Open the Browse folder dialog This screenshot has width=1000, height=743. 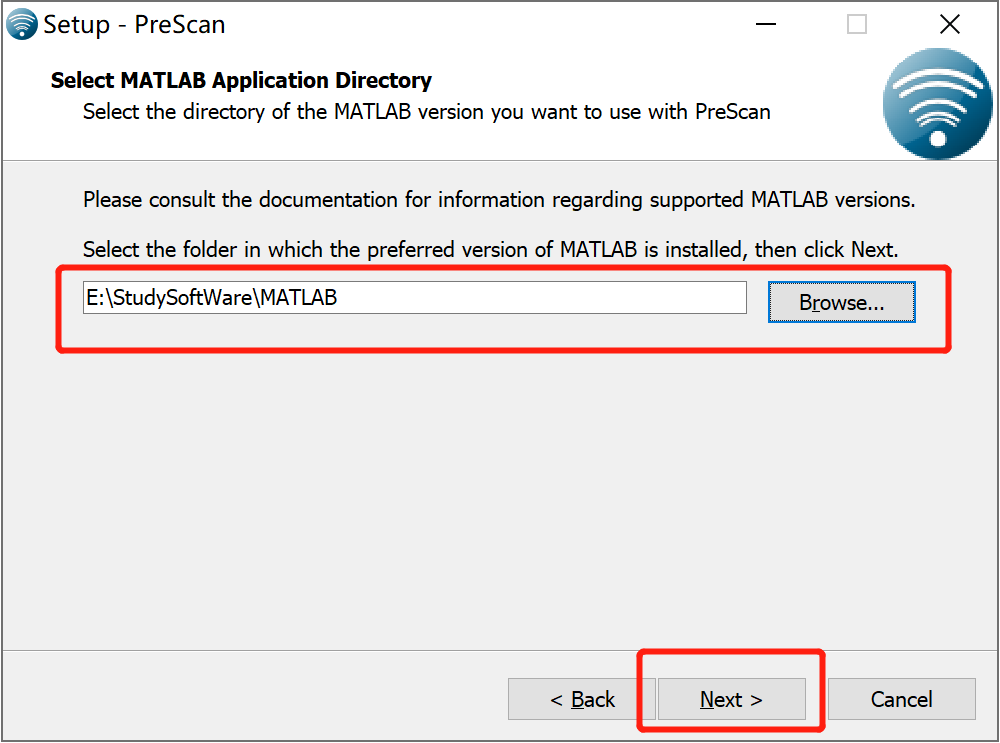(x=841, y=302)
